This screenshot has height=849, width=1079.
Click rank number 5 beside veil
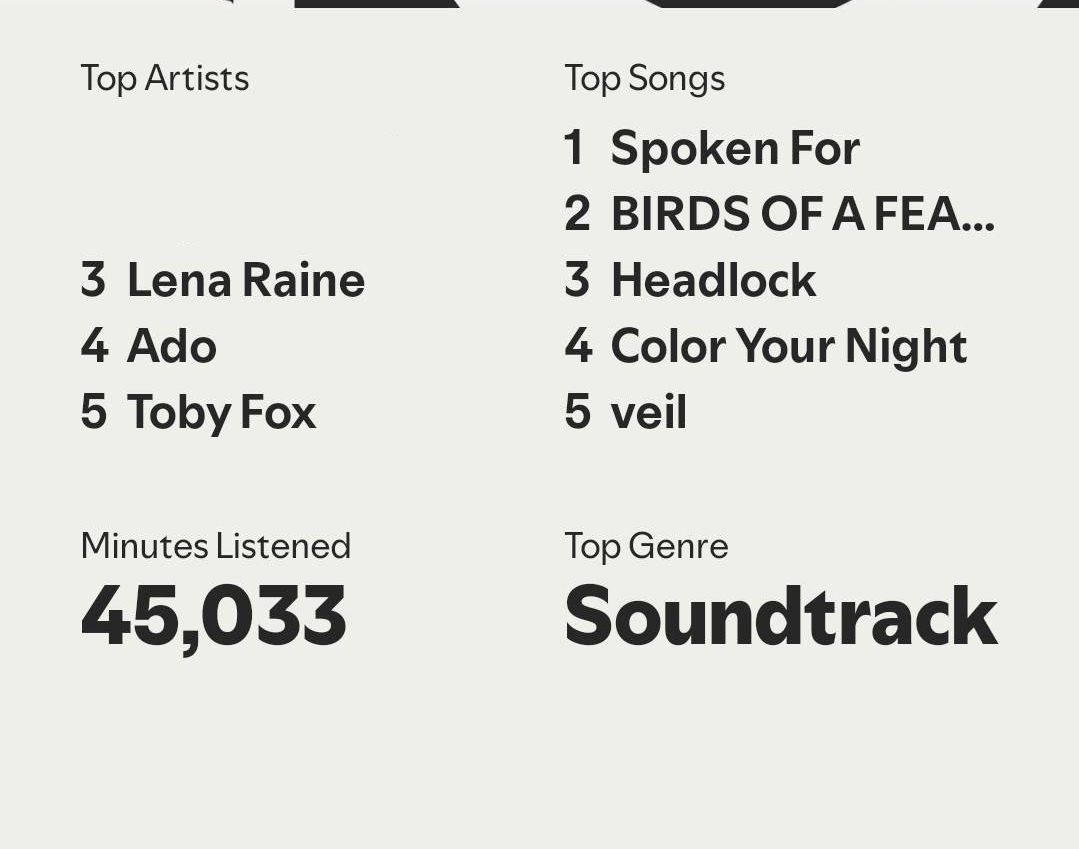577,412
